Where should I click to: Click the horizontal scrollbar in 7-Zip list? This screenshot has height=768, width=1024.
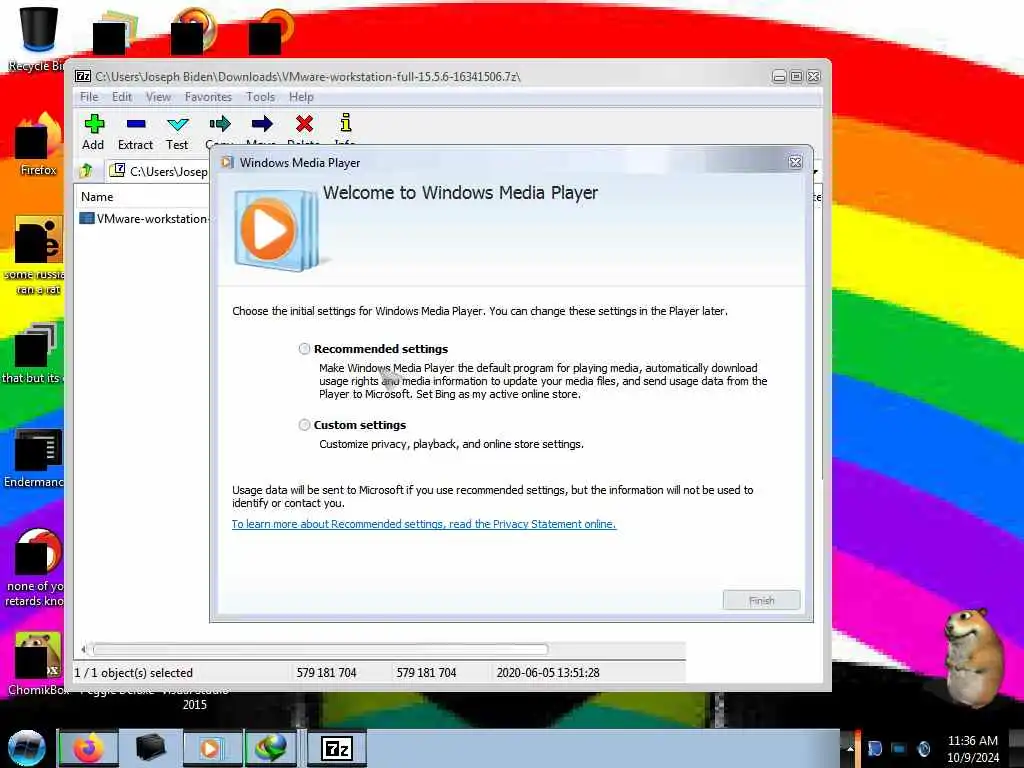(320, 649)
